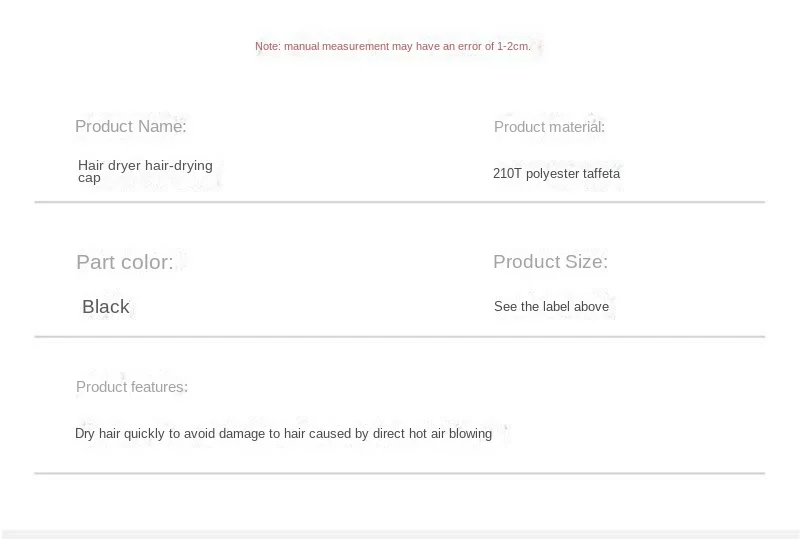Click the word 'cap' under Product Name

coord(90,178)
